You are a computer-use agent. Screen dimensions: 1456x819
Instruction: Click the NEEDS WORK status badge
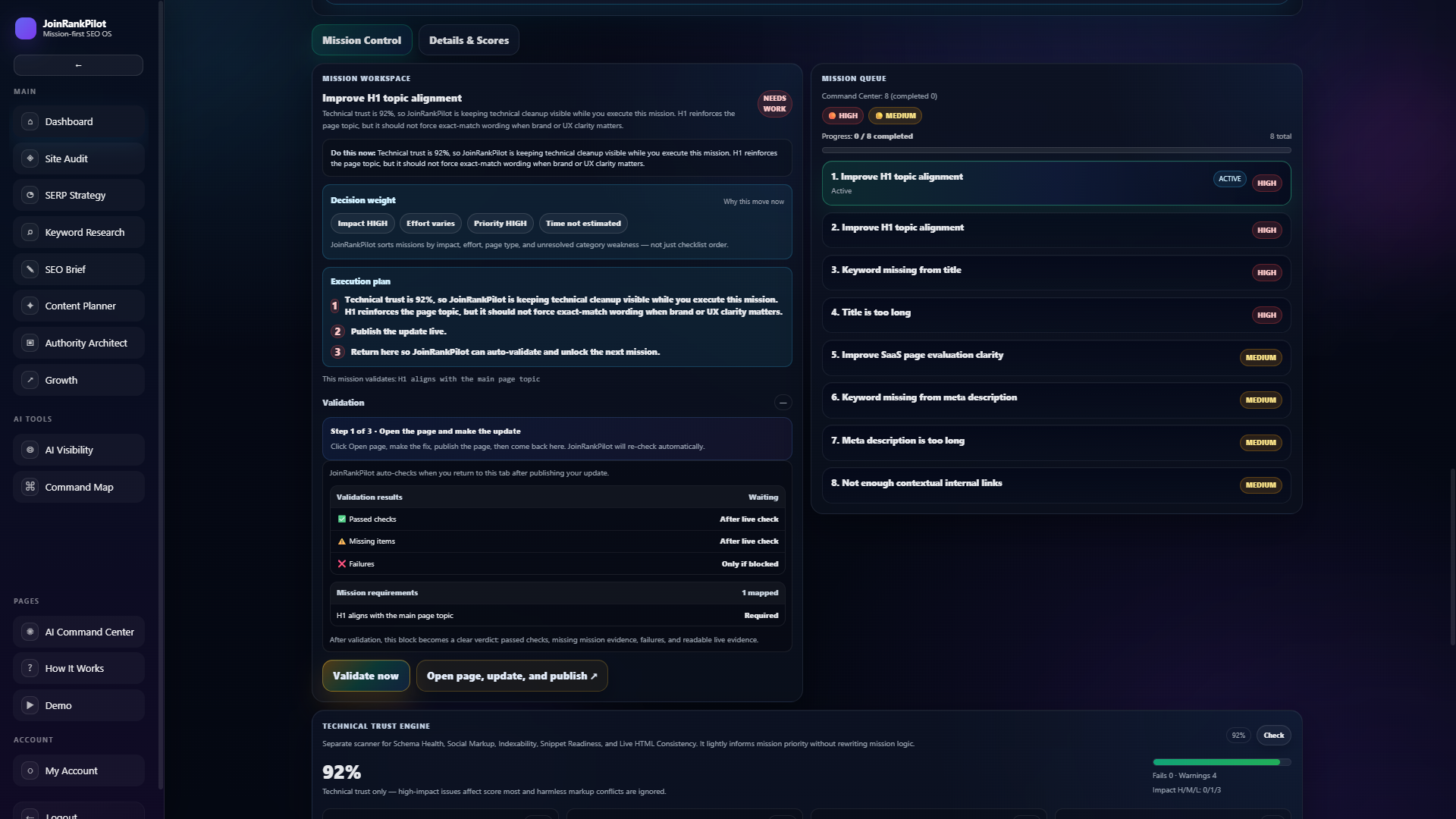coord(774,104)
